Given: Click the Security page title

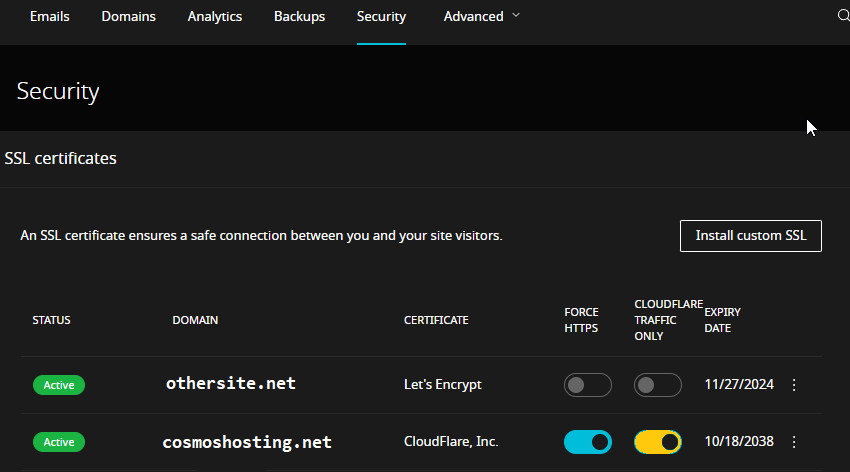Looking at the screenshot, I should click(x=57, y=91).
